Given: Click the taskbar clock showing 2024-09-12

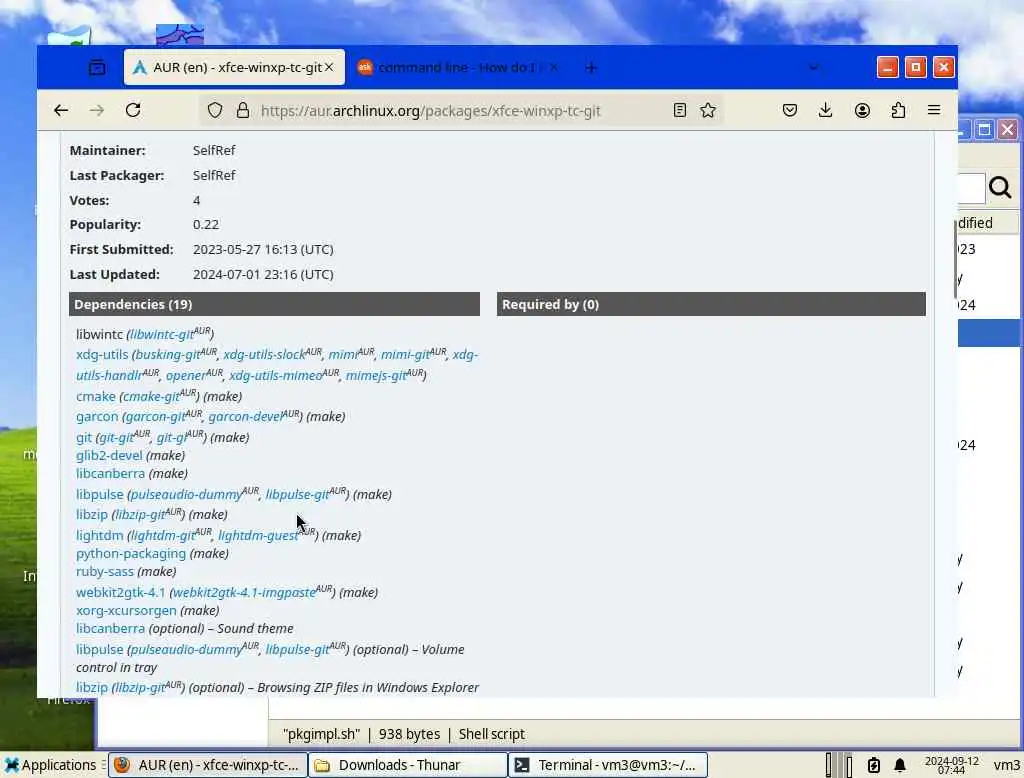Looking at the screenshot, I should [952, 765].
